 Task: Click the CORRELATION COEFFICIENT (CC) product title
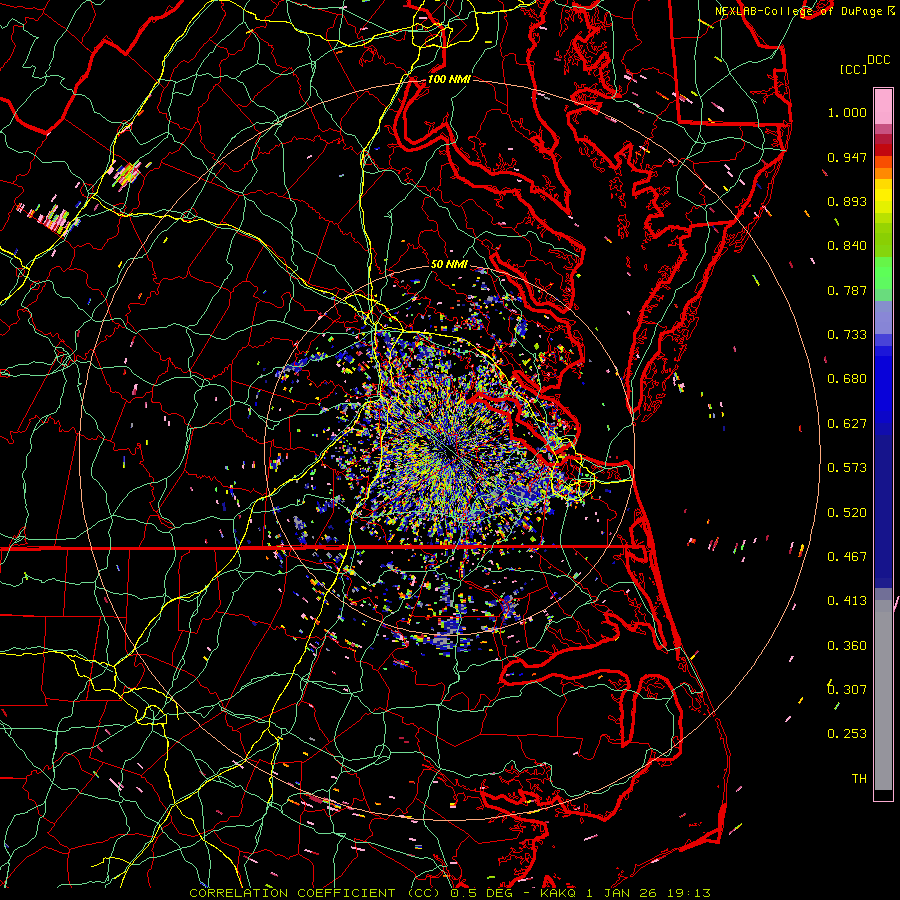pyautogui.click(x=315, y=893)
